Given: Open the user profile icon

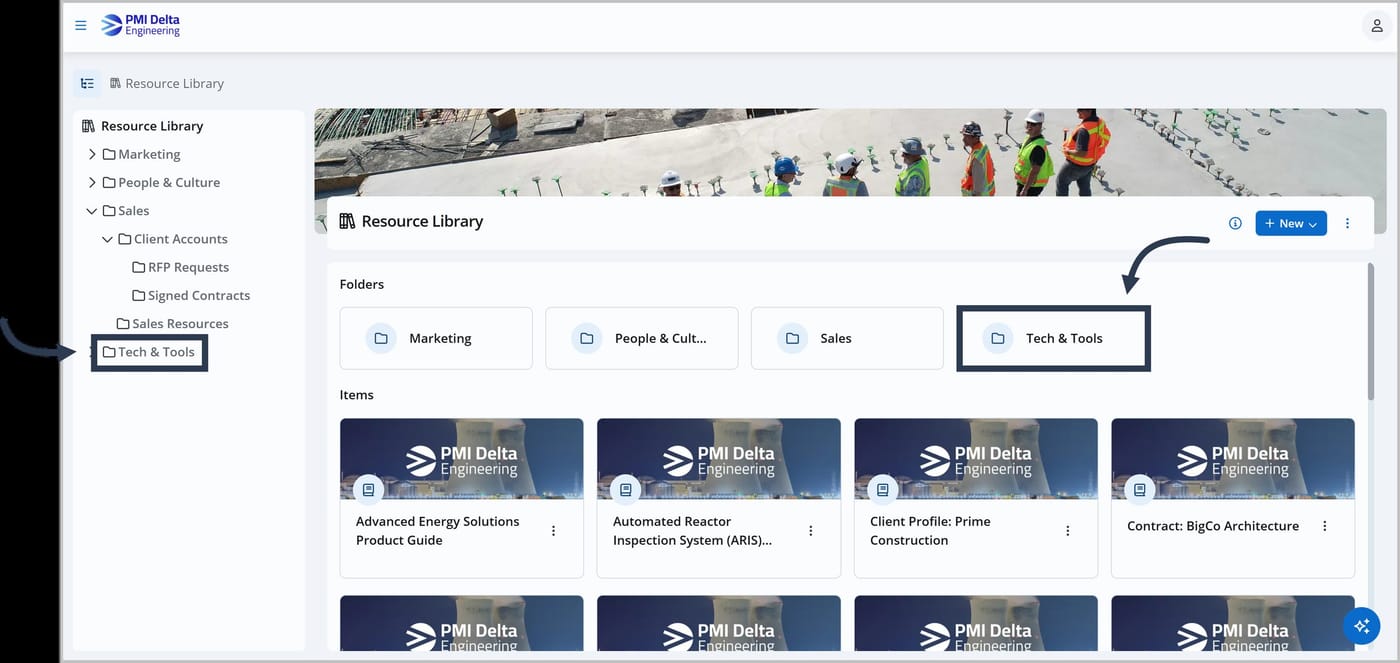Looking at the screenshot, I should tap(1377, 26).
